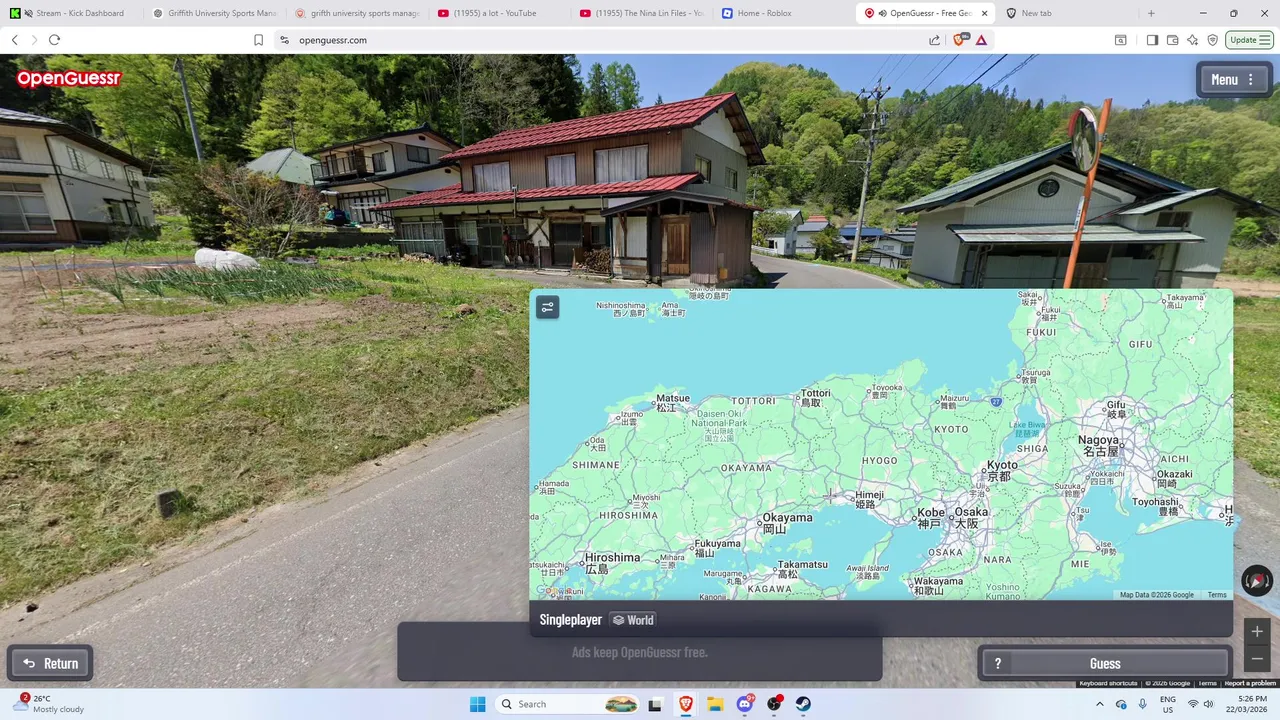Click Nagoya on the guess map

tap(1099, 445)
